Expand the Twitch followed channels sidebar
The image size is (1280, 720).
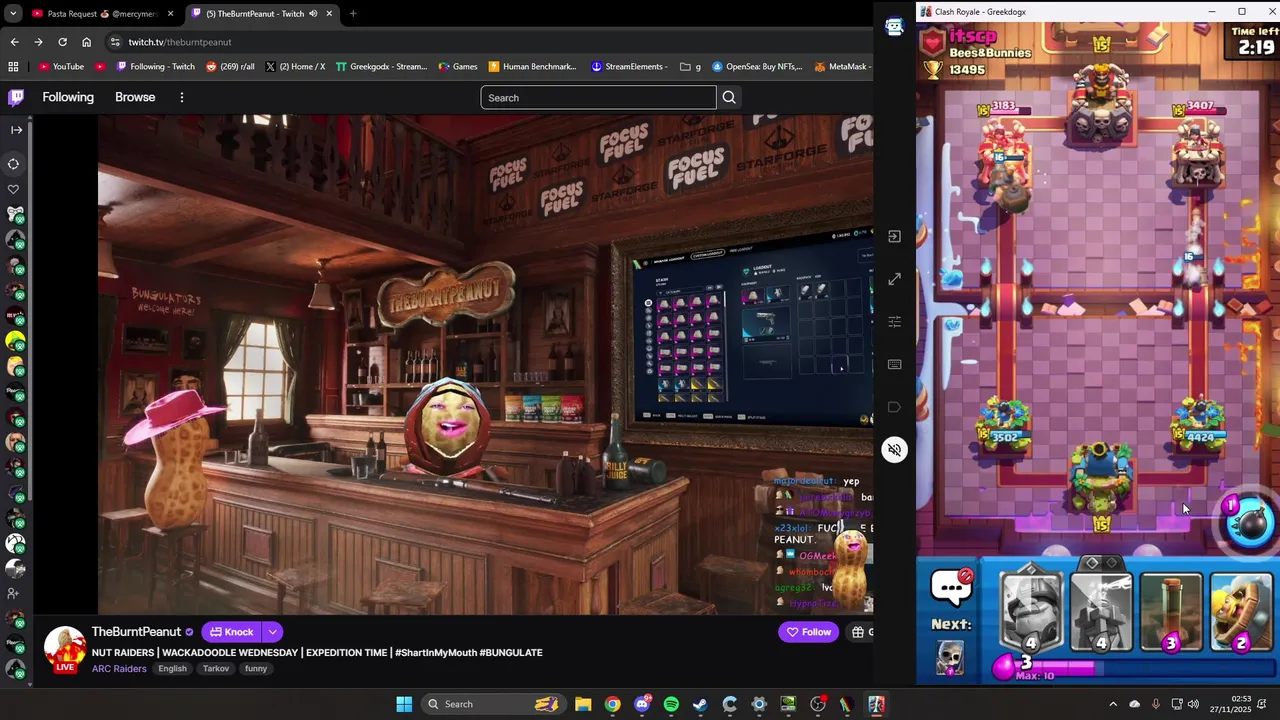point(16,130)
